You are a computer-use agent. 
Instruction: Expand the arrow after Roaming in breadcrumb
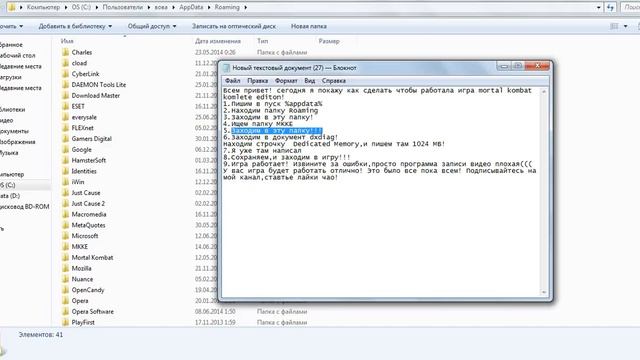[245, 7]
